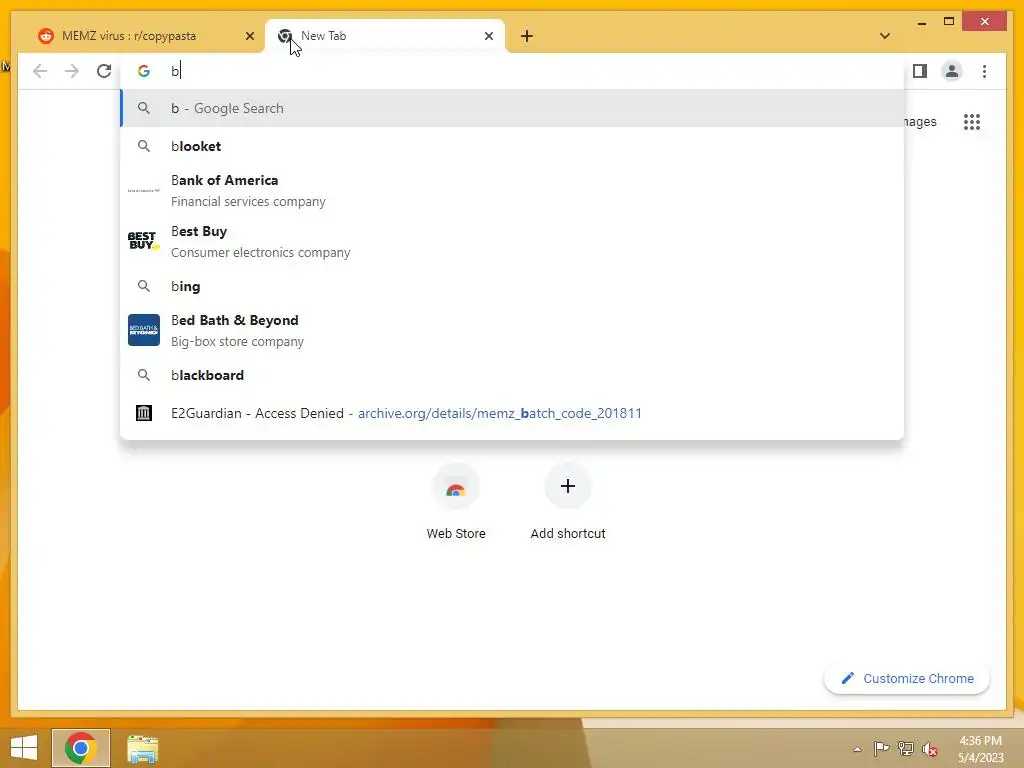The width and height of the screenshot is (1024, 768).
Task: Click the muted volume tray icon
Action: (x=929, y=749)
